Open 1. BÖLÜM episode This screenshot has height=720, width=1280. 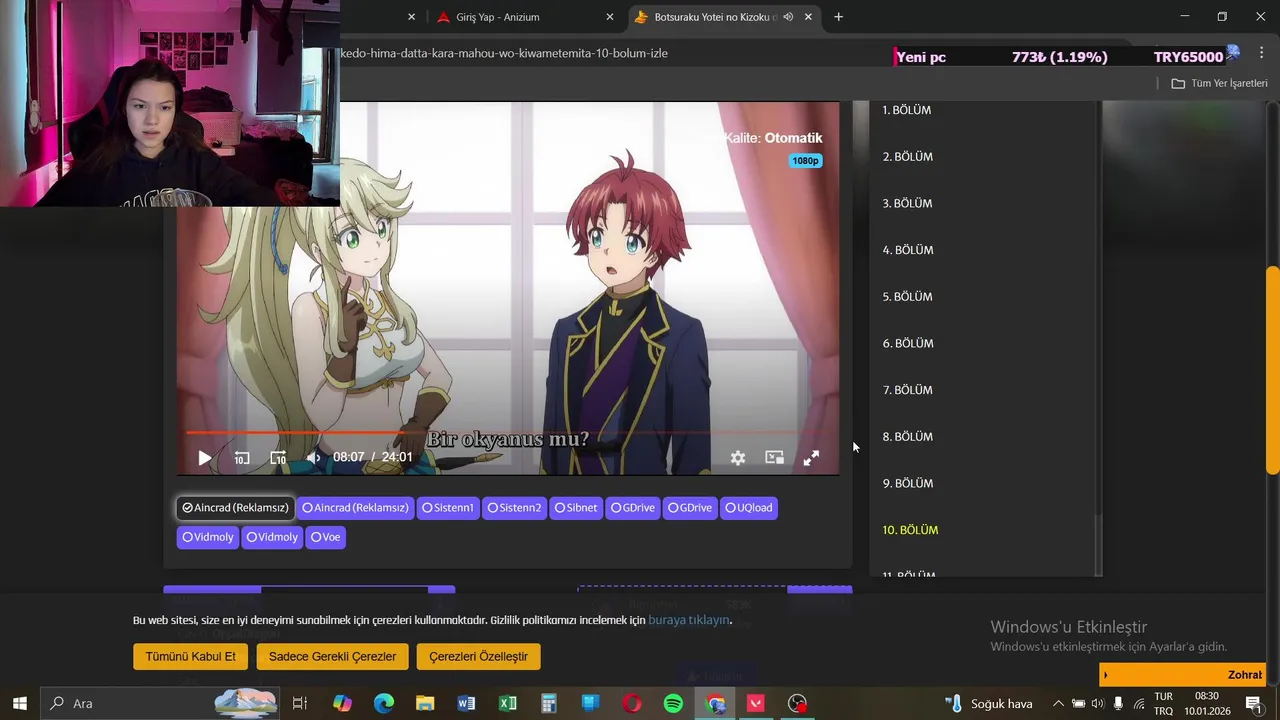tap(906, 110)
